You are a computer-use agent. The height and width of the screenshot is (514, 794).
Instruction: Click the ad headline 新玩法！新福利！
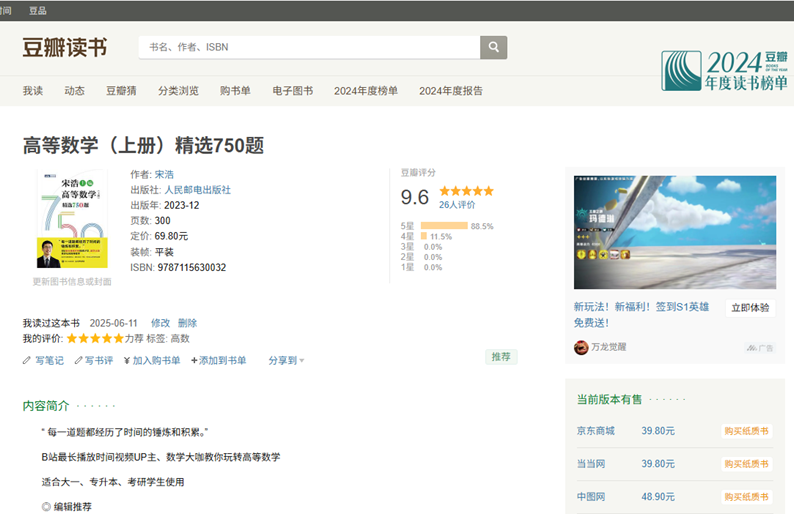(x=641, y=314)
